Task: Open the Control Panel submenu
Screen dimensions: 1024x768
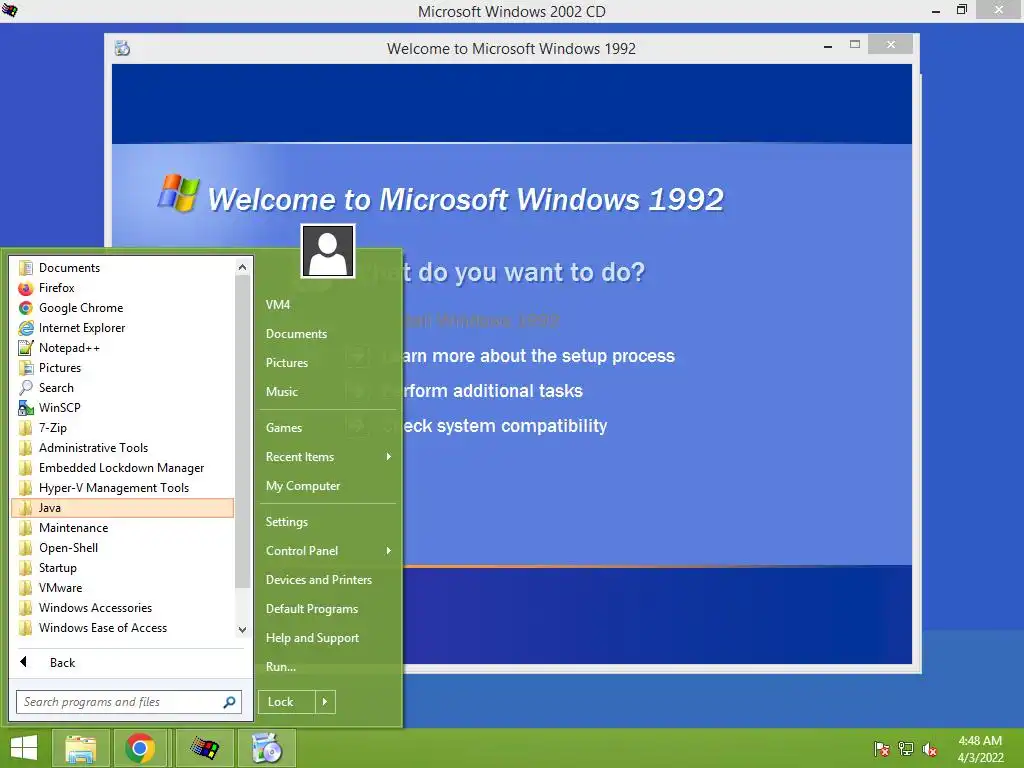Action: pos(328,551)
